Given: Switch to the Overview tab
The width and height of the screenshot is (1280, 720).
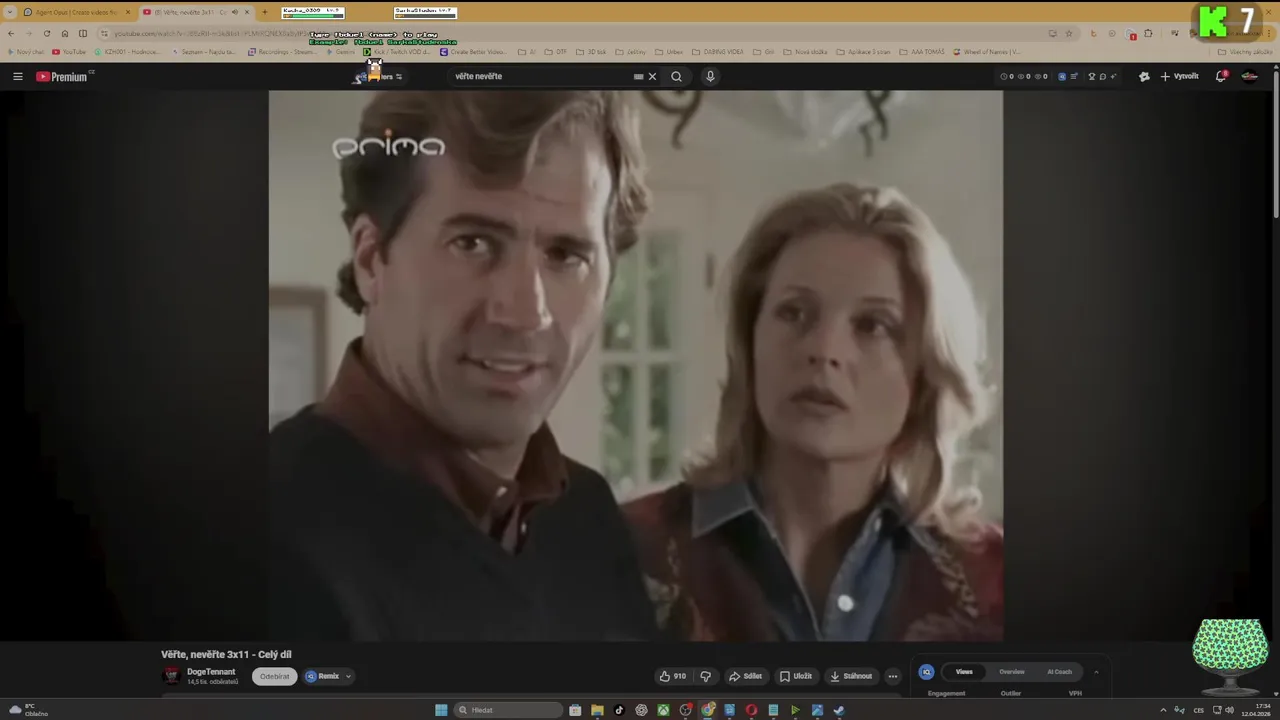Looking at the screenshot, I should tap(1012, 672).
